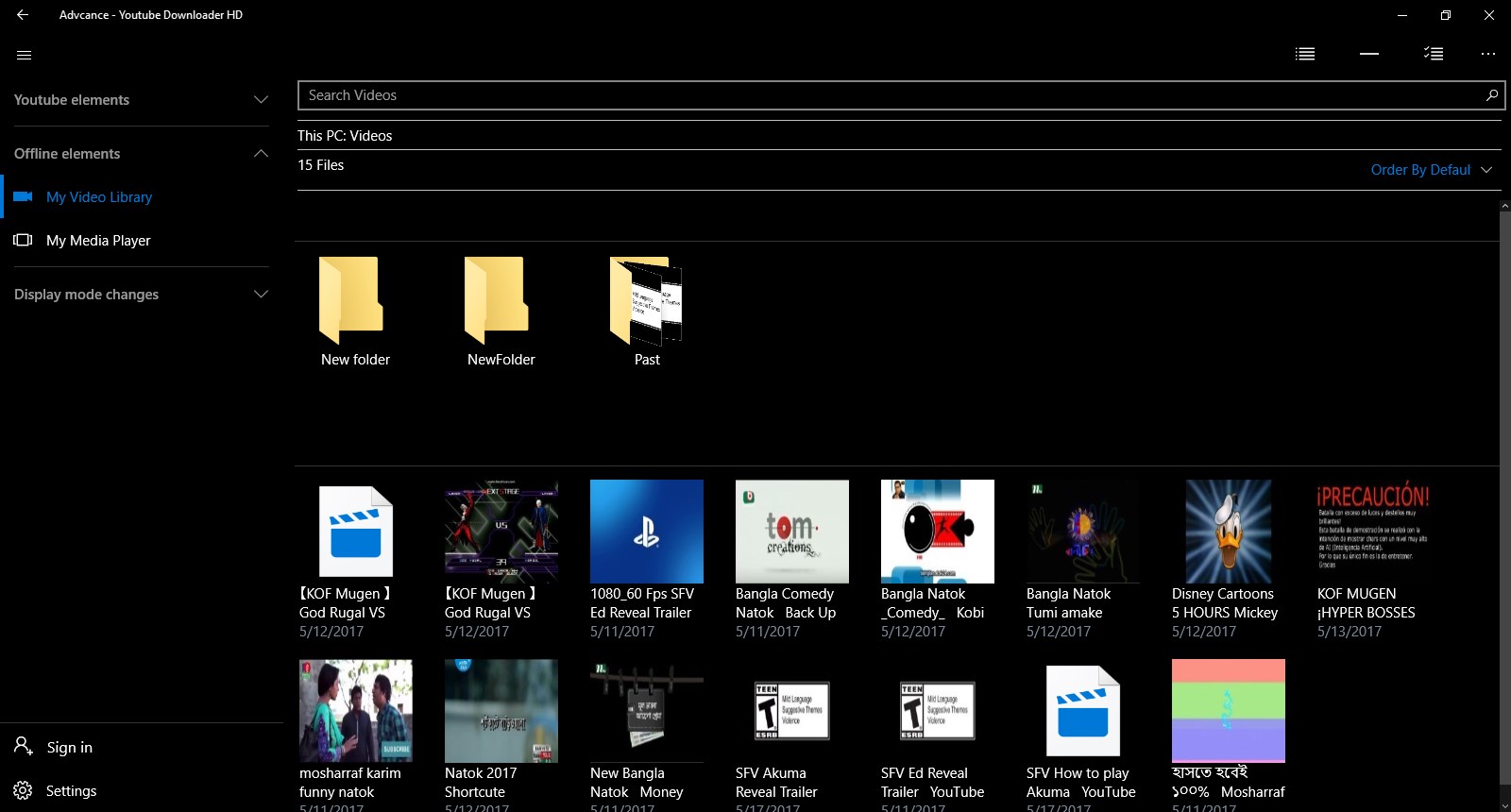Screen dimensions: 1511x812
Task: Click Sign in at sidebar bottom
Action: [70, 747]
